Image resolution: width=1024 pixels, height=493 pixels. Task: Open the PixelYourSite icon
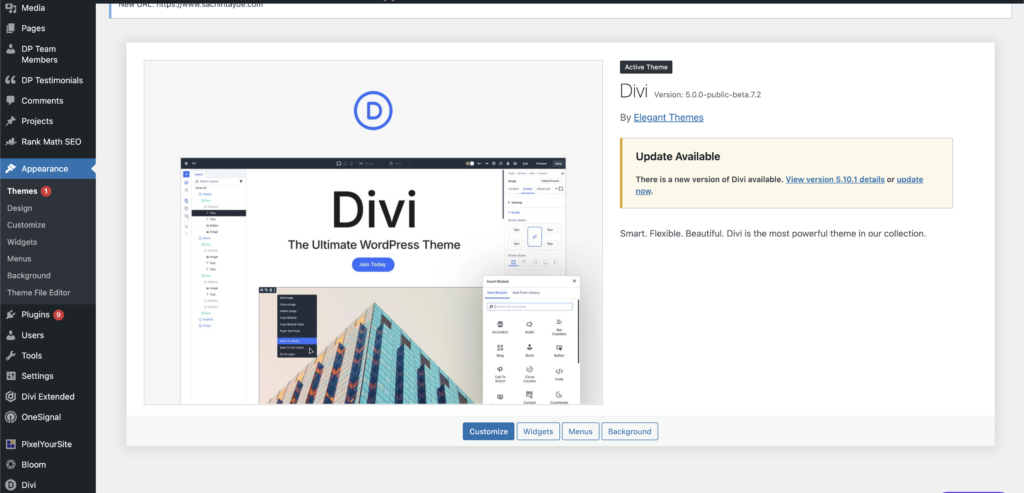10,444
